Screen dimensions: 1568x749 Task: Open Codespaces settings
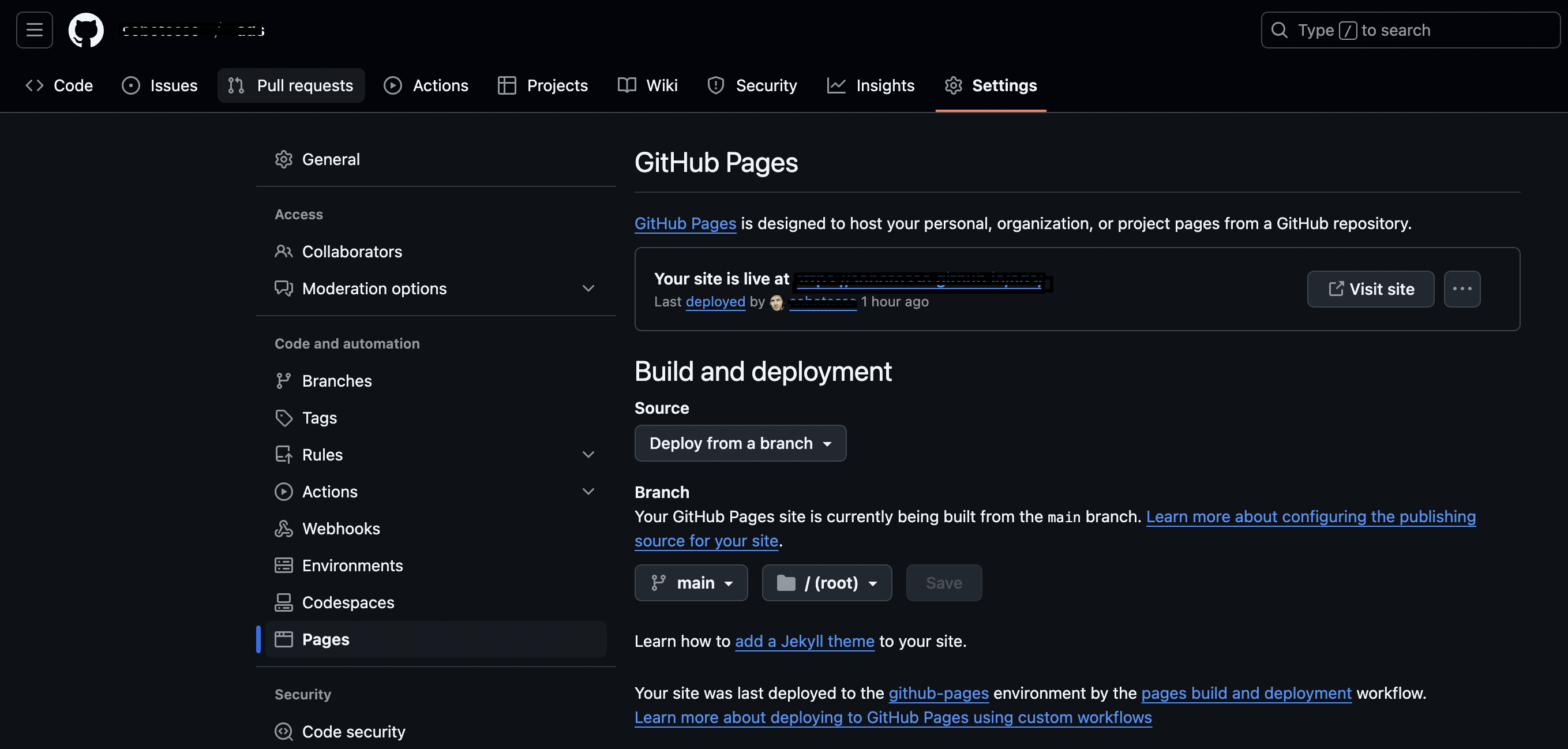tap(436, 603)
